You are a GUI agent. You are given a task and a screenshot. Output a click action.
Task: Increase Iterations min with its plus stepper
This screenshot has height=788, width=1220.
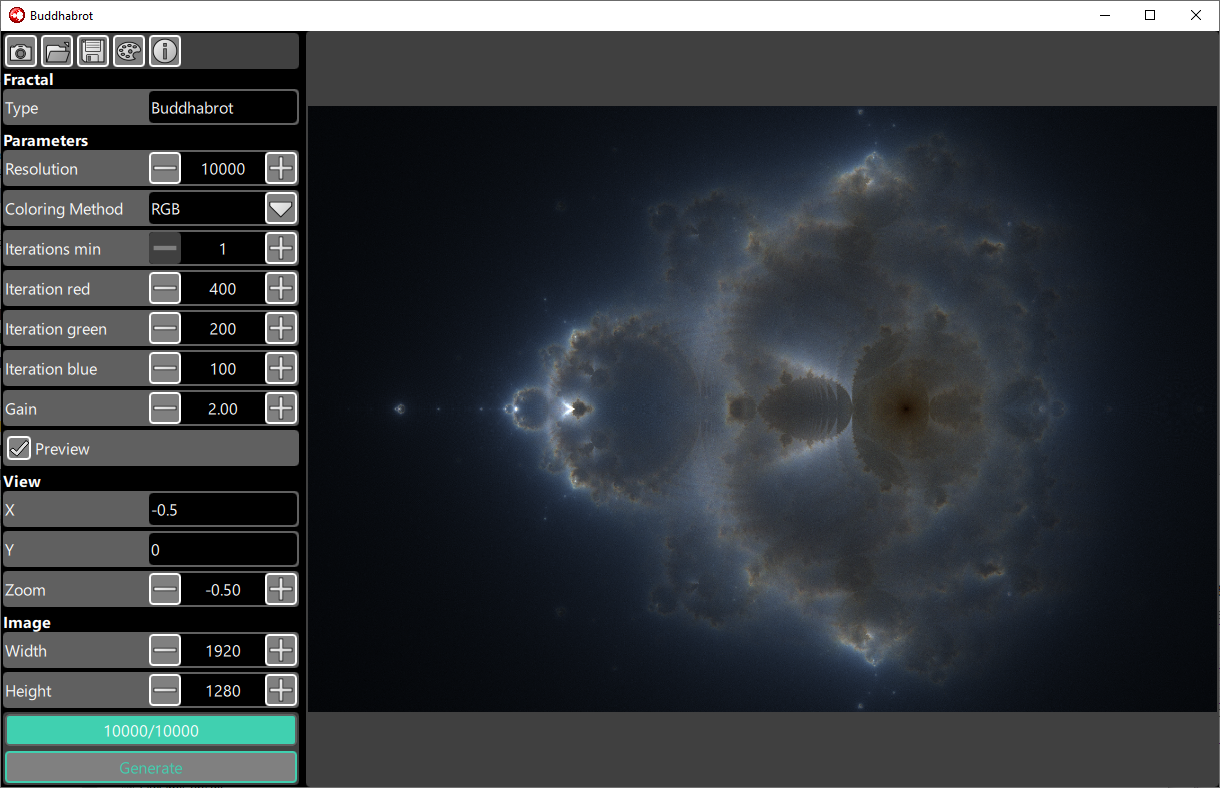[281, 248]
